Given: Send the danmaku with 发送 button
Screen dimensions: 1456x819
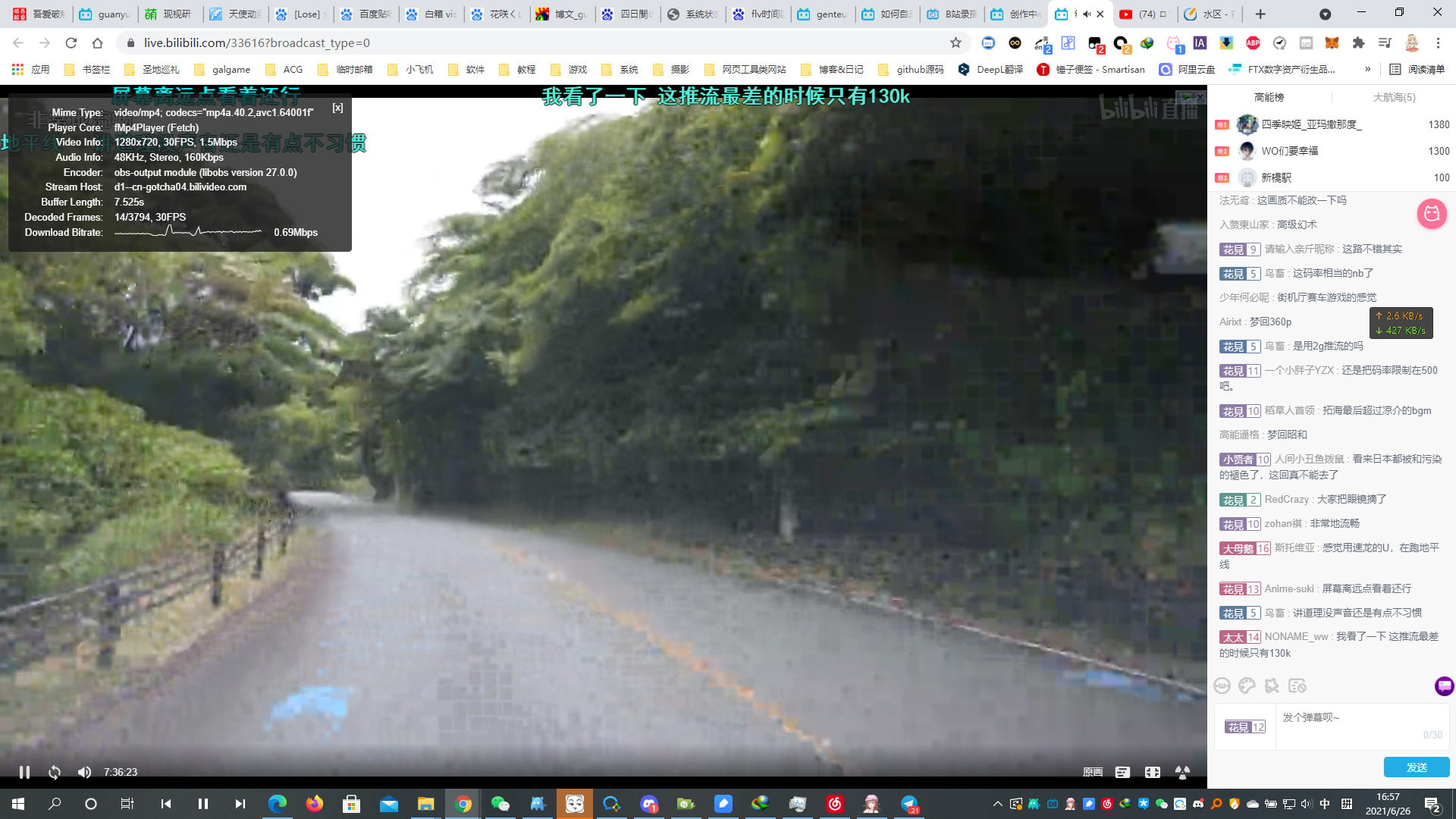Looking at the screenshot, I should [1417, 767].
